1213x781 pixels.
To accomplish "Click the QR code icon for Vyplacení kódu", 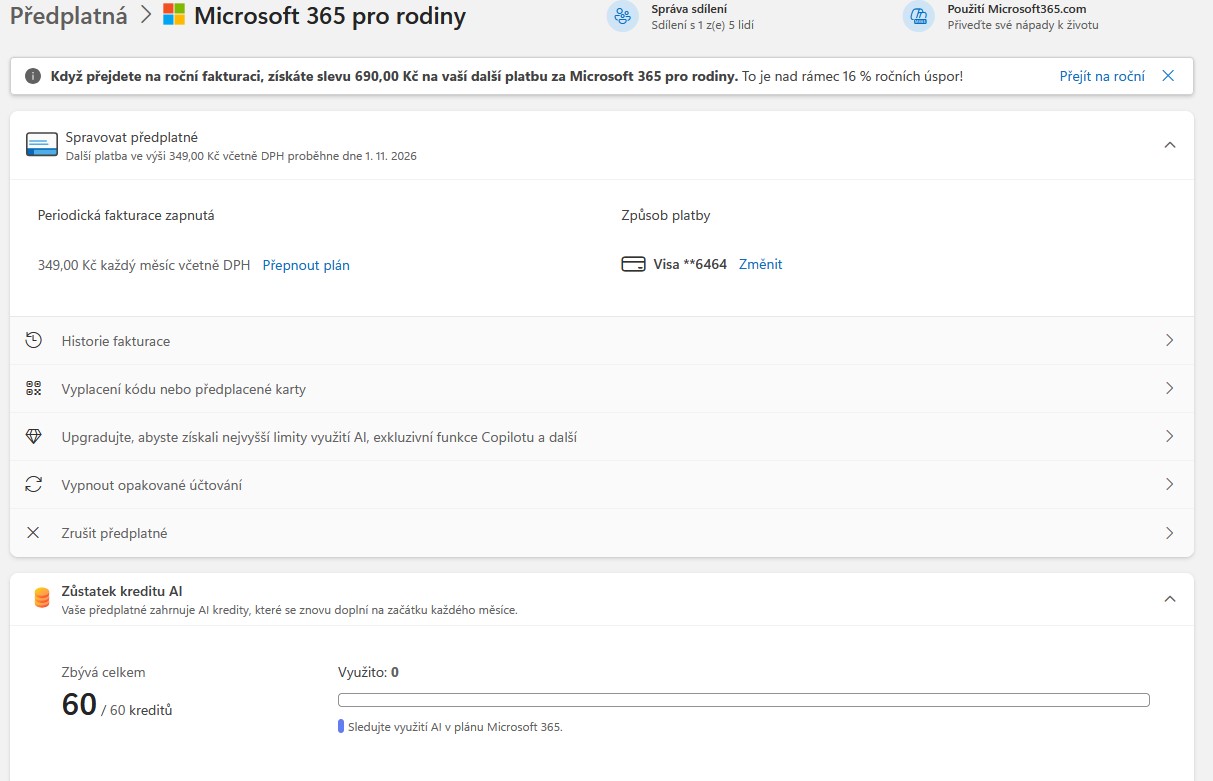I will [34, 389].
